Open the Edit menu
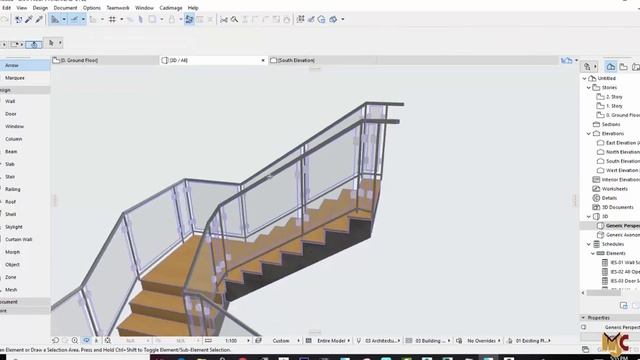Viewport: 640px width, 360px height. click(x=7, y=8)
